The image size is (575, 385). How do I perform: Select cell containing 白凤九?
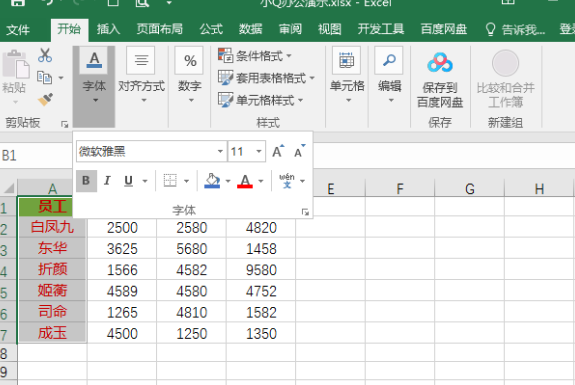point(52,227)
